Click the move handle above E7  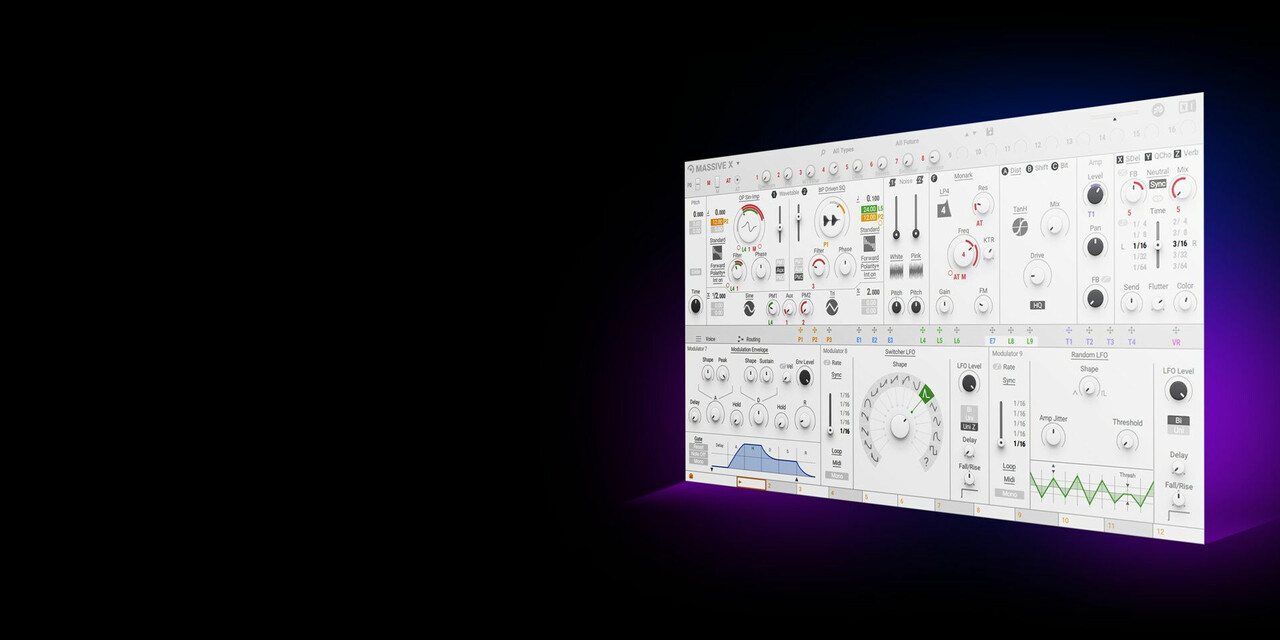[992, 330]
